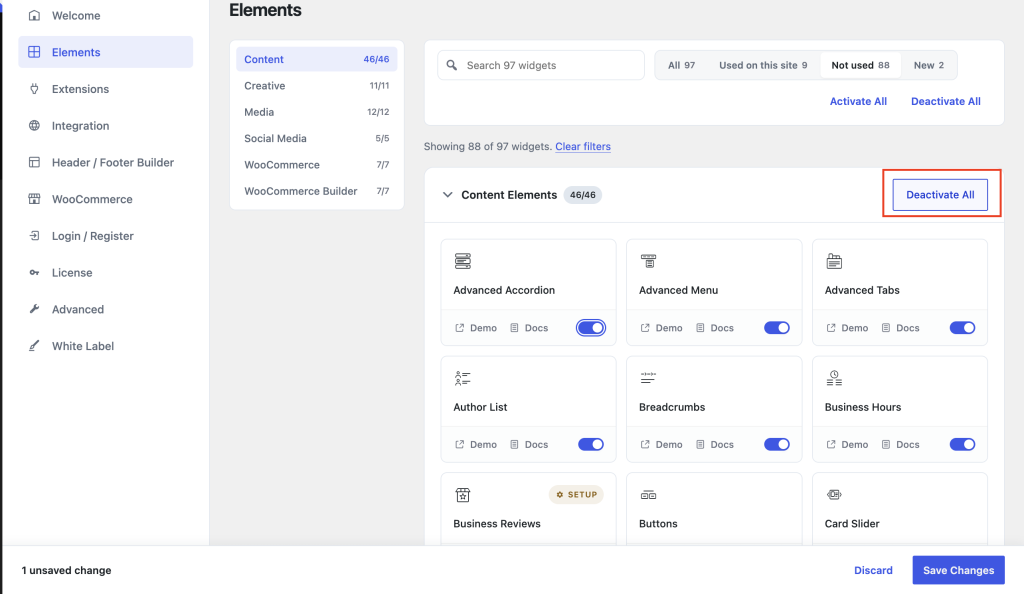Click the WooCommerce store icon in sidebar
1024x594 pixels.
click(35, 199)
